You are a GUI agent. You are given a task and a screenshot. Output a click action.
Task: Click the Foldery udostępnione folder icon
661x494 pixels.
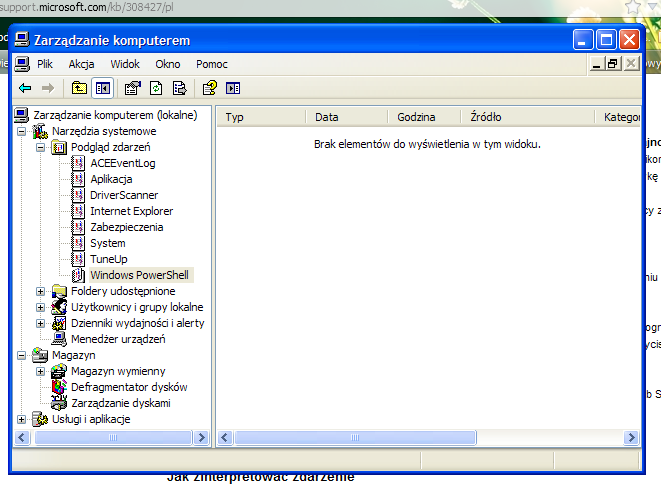[x=59, y=291]
